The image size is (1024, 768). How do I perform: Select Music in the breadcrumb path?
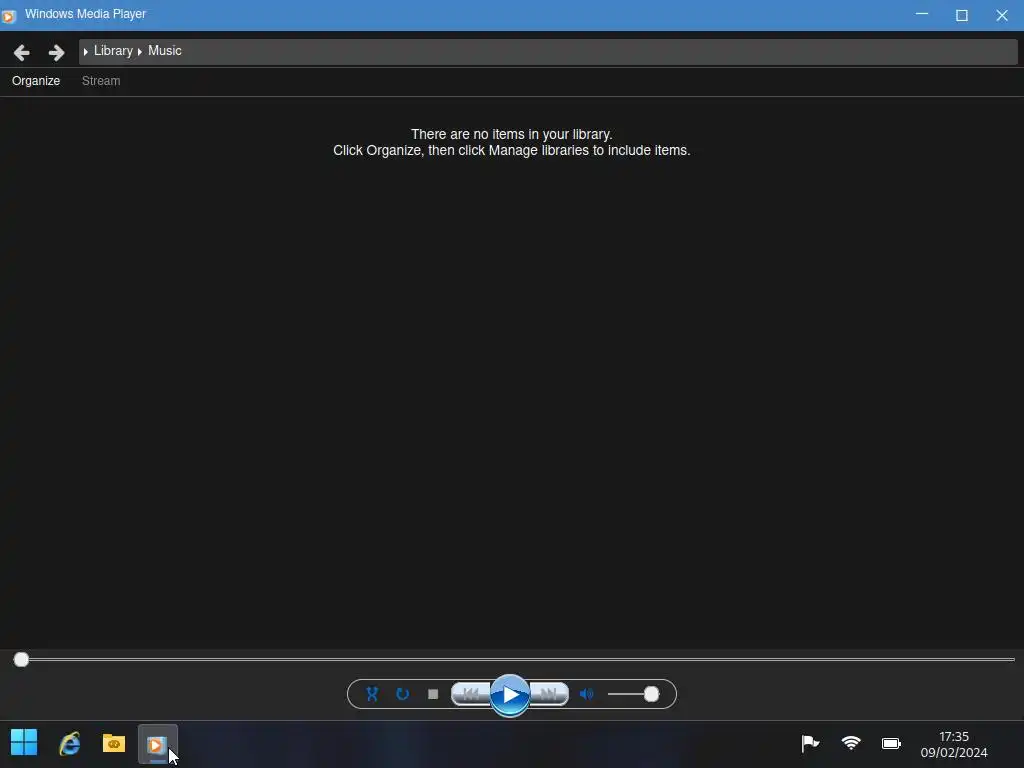165,51
